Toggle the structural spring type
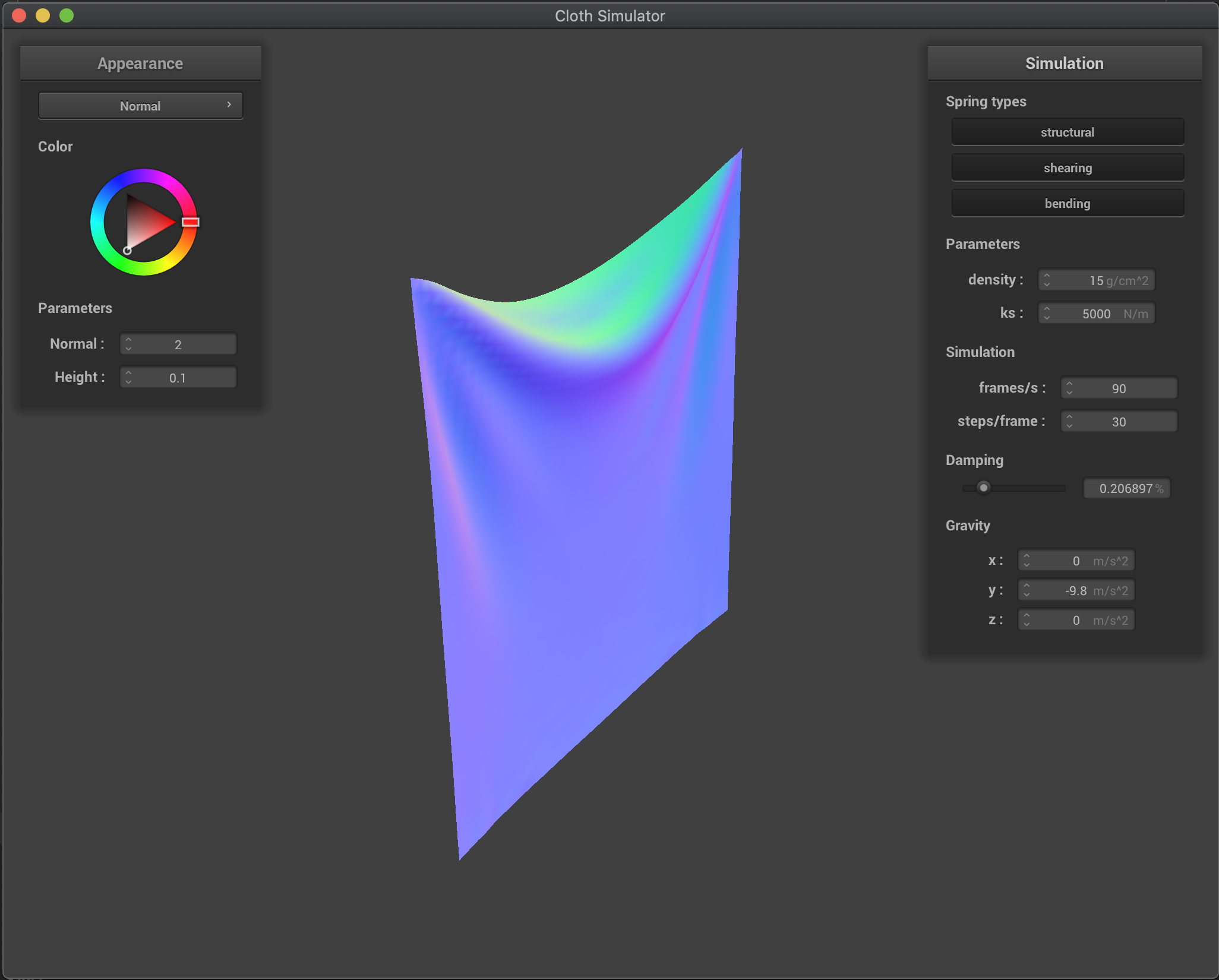Image resolution: width=1219 pixels, height=980 pixels. (x=1067, y=132)
